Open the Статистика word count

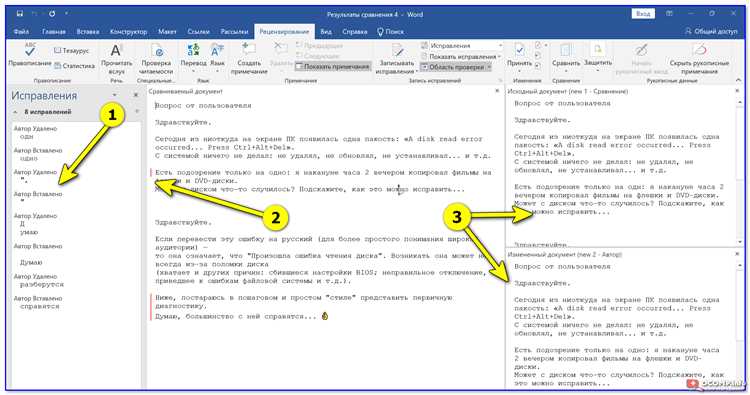pos(74,66)
